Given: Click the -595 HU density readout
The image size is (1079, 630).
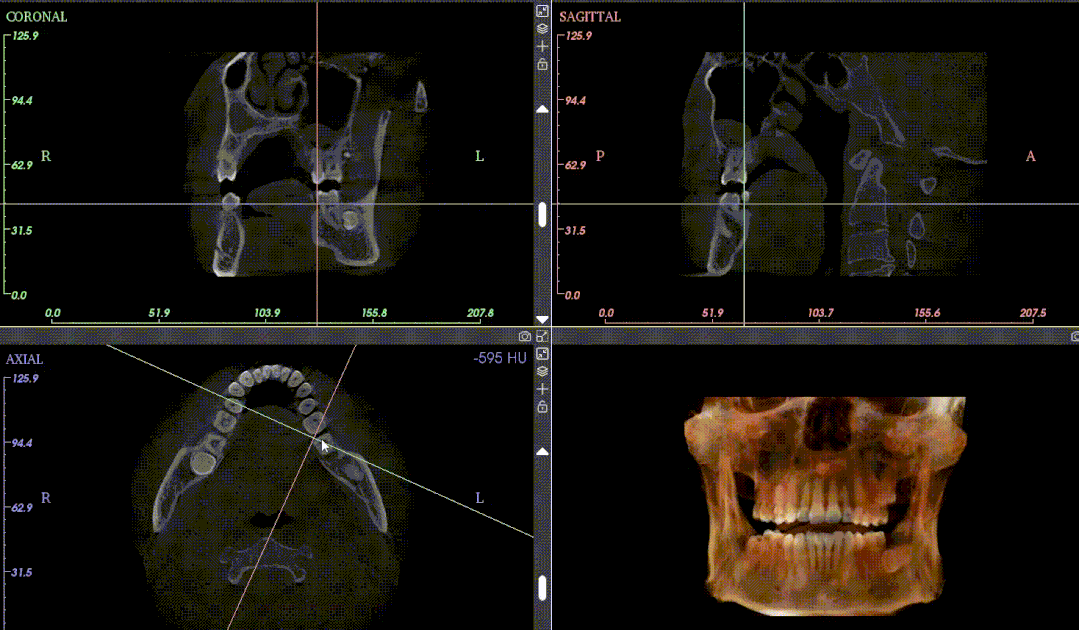Looking at the screenshot, I should 500,358.
